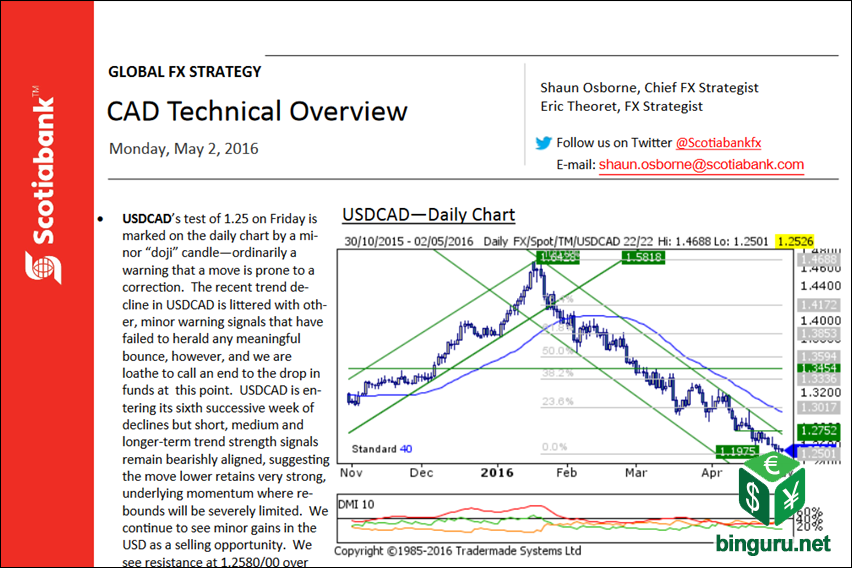Click the 1.4400 price axis value
The width and height of the screenshot is (852, 568).
[x=820, y=286]
